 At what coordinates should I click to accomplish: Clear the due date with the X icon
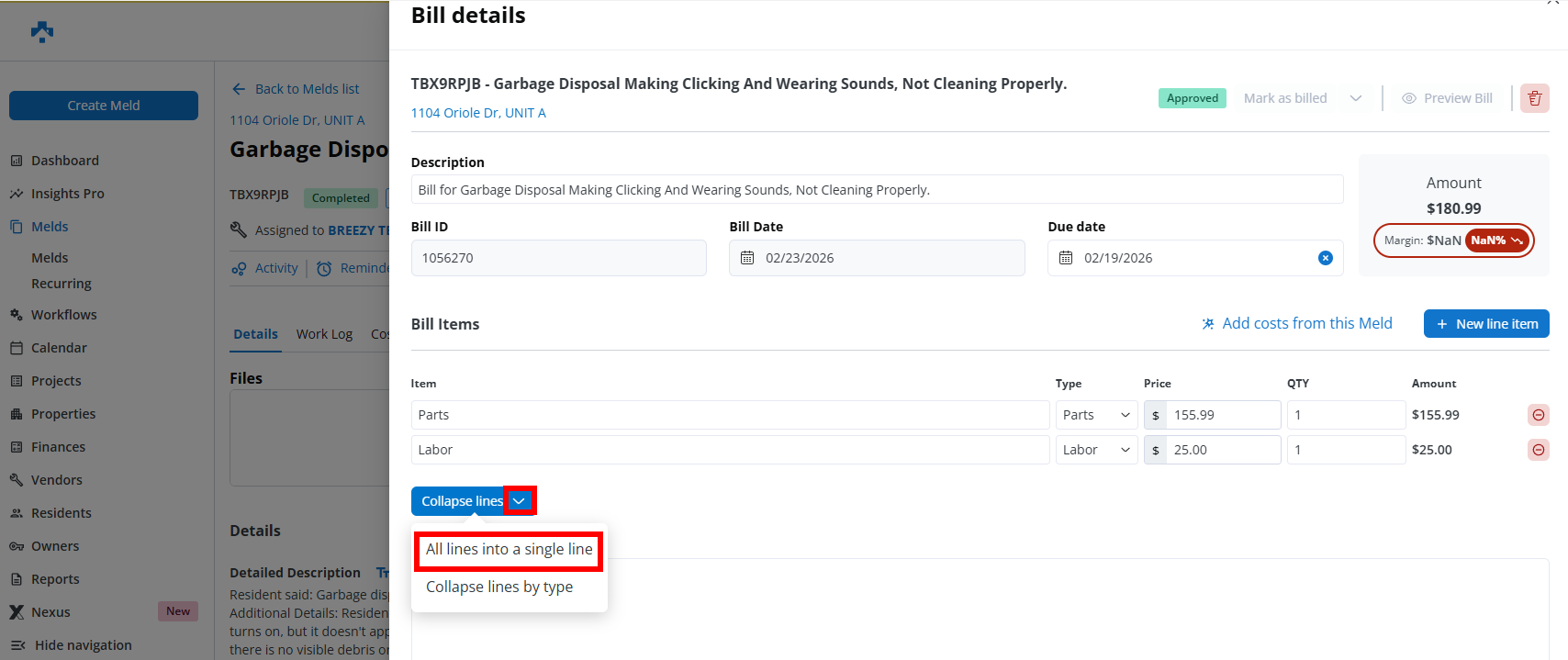coord(1325,258)
